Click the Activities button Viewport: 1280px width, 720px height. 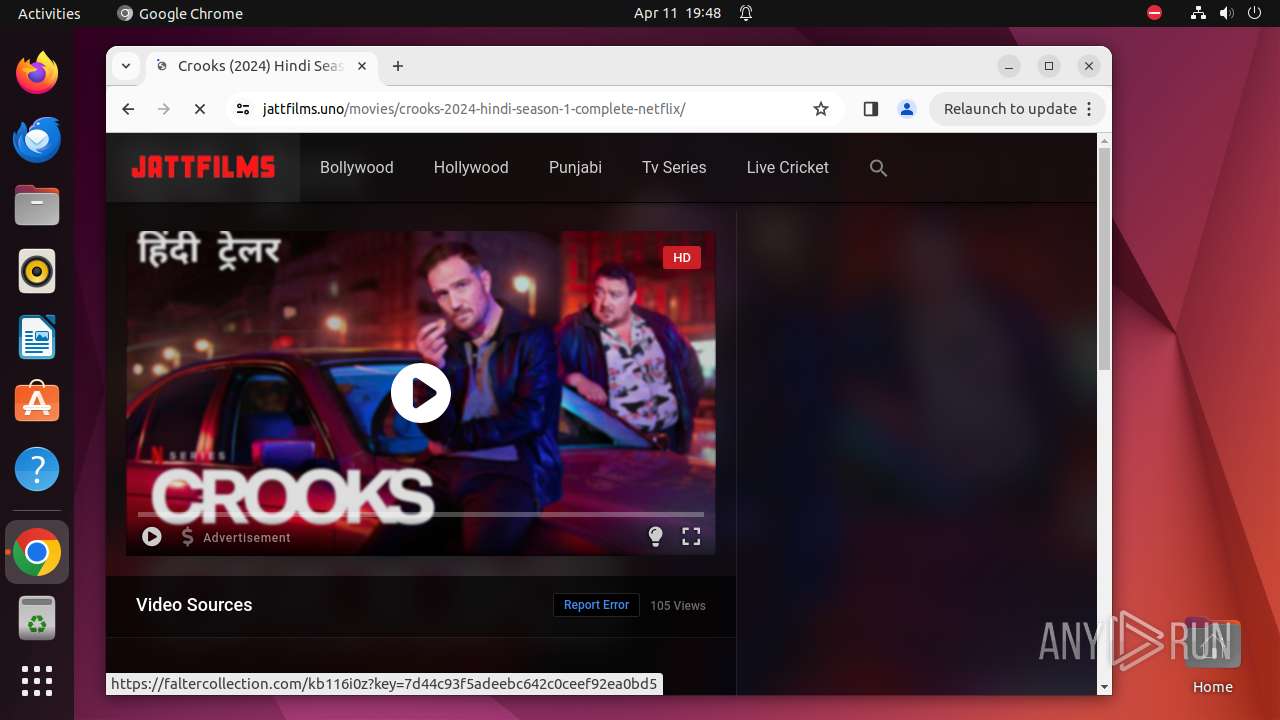(x=49, y=13)
